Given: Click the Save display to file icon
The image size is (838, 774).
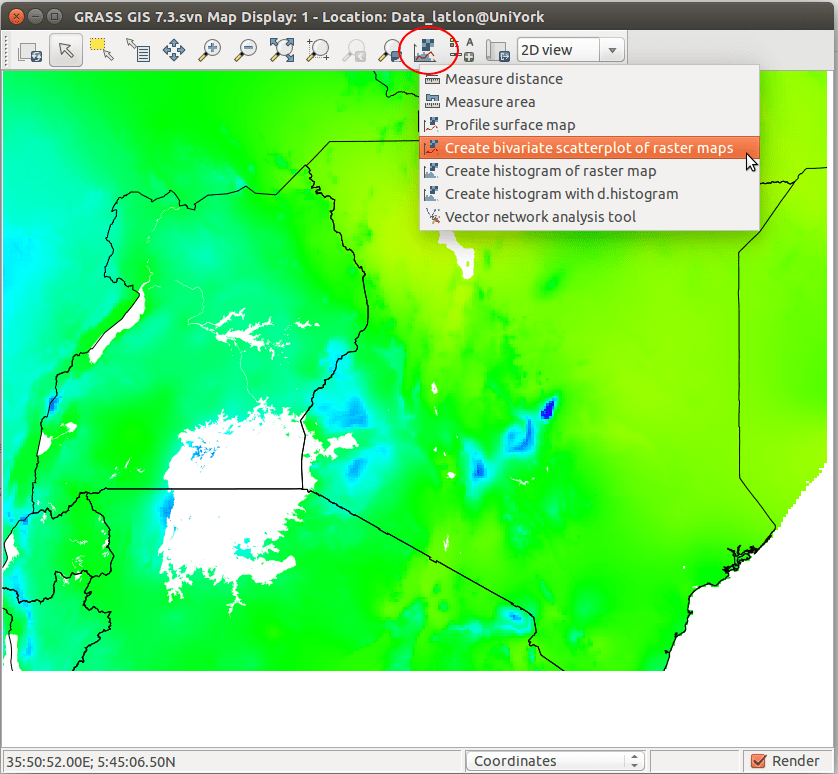Looking at the screenshot, I should pos(498,50).
